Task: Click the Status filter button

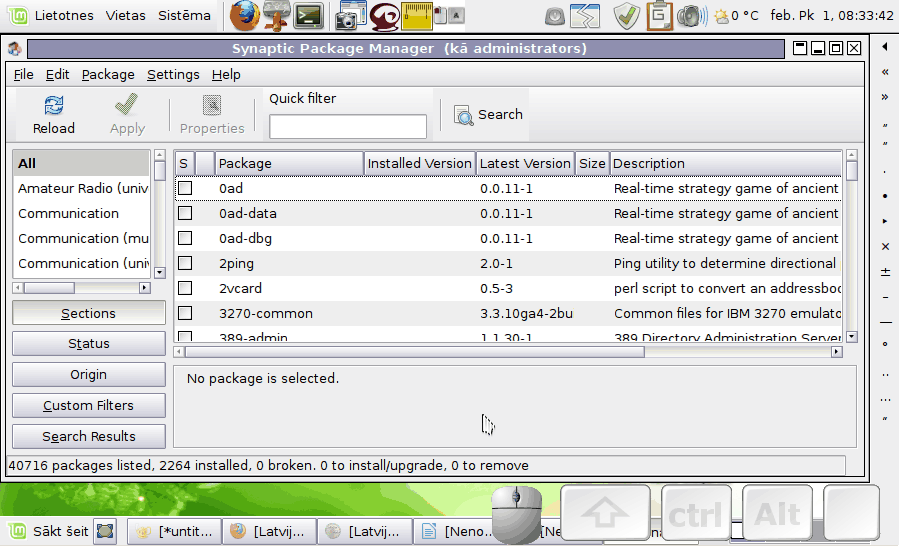Action: click(x=89, y=344)
